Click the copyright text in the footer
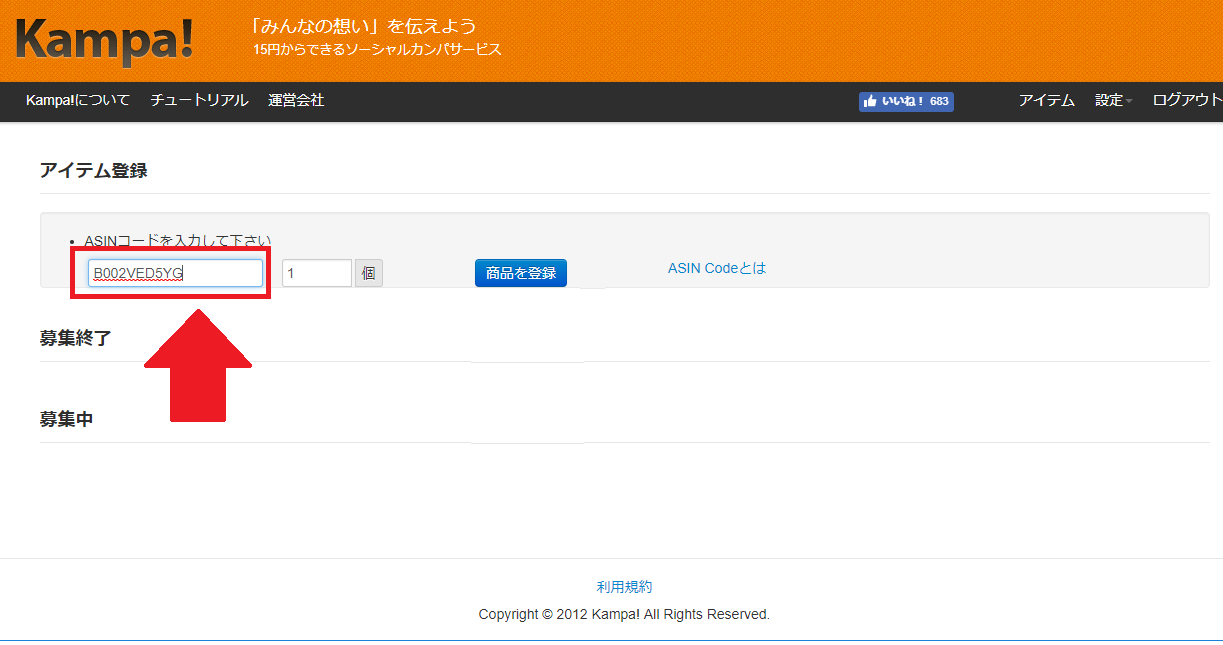 coord(624,614)
